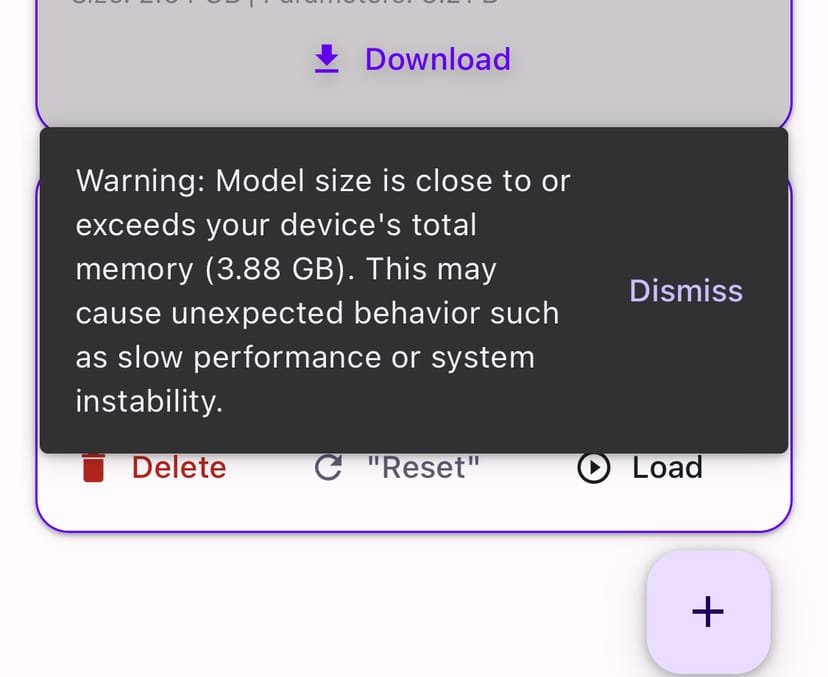Click the blank page background left of plus button
The height and width of the screenshot is (677, 828).
click(x=300, y=610)
